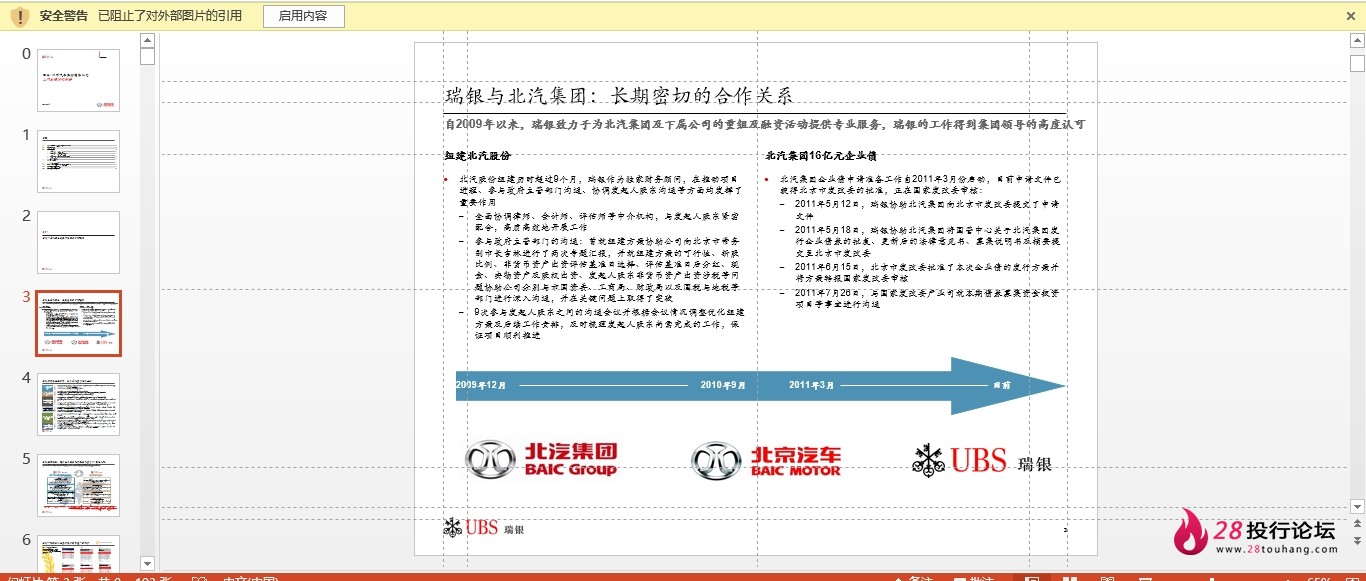Click the slide editor scroll down arrow

pyautogui.click(x=1357, y=508)
